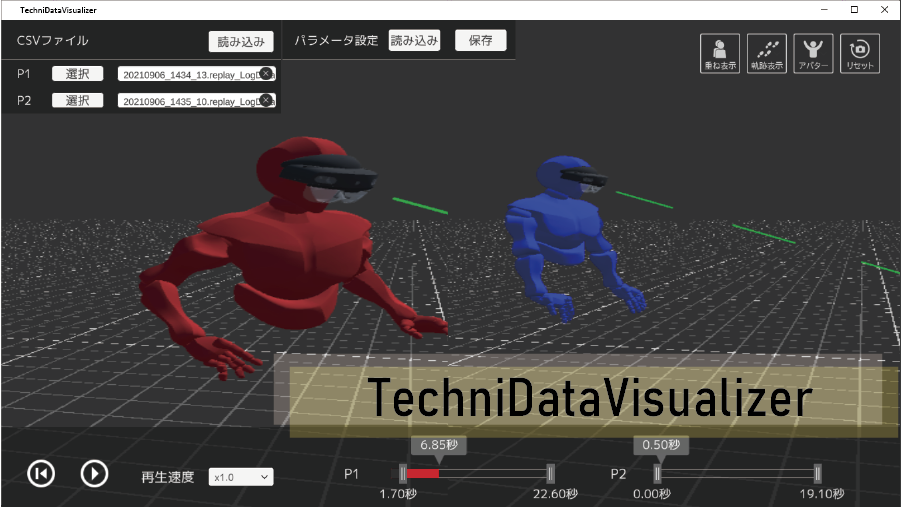Image resolution: width=901 pixels, height=507 pixels.
Task: Reset the view with リセット icon
Action: [x=860, y=53]
